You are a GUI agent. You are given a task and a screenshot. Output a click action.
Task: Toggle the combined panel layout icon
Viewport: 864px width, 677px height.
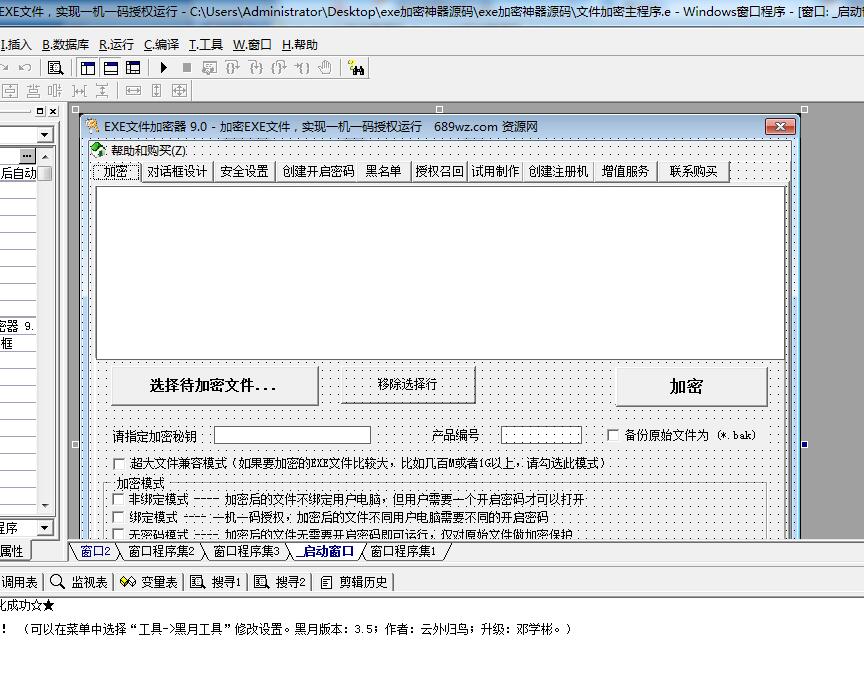(133, 68)
